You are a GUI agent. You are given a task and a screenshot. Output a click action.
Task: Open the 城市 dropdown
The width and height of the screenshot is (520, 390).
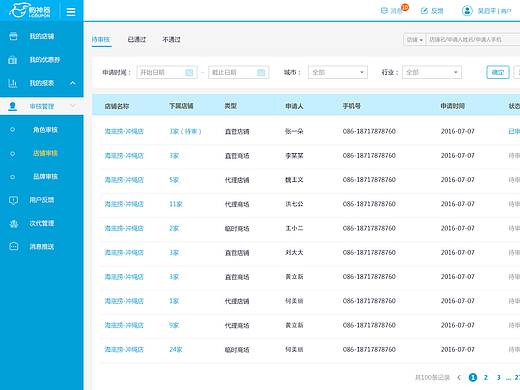[338, 72]
